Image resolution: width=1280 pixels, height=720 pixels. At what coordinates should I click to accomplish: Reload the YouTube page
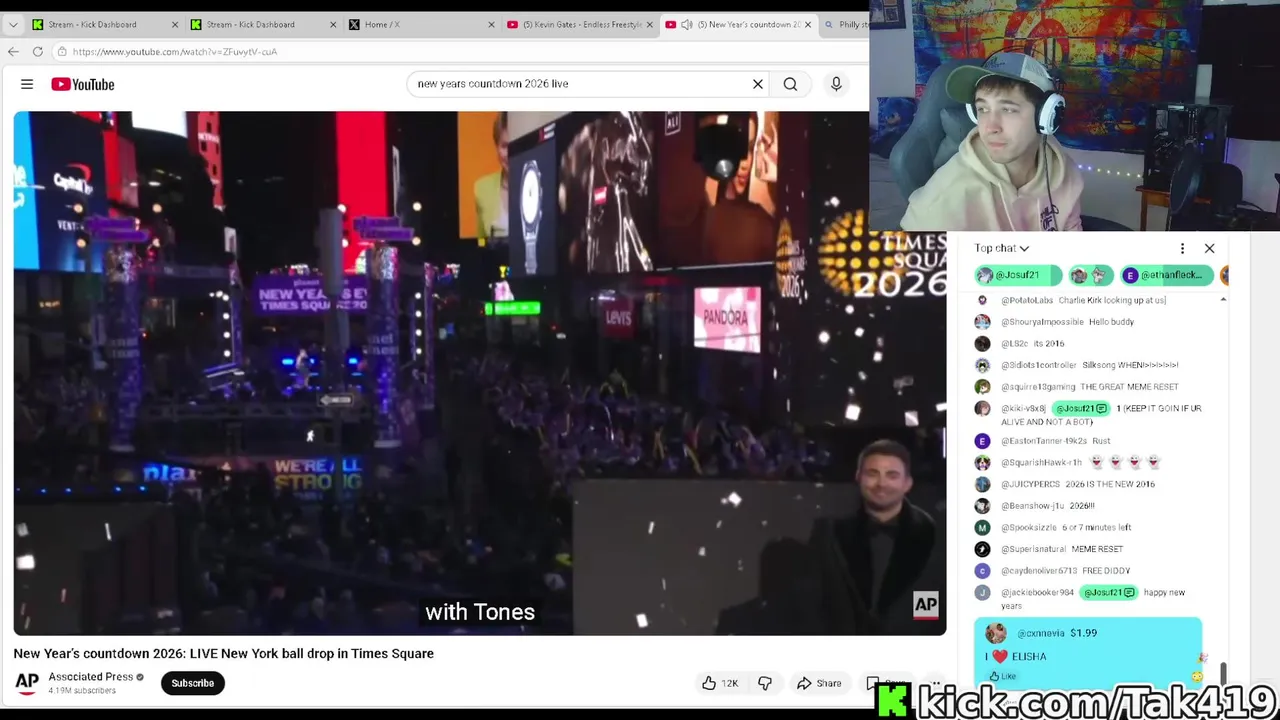38,51
